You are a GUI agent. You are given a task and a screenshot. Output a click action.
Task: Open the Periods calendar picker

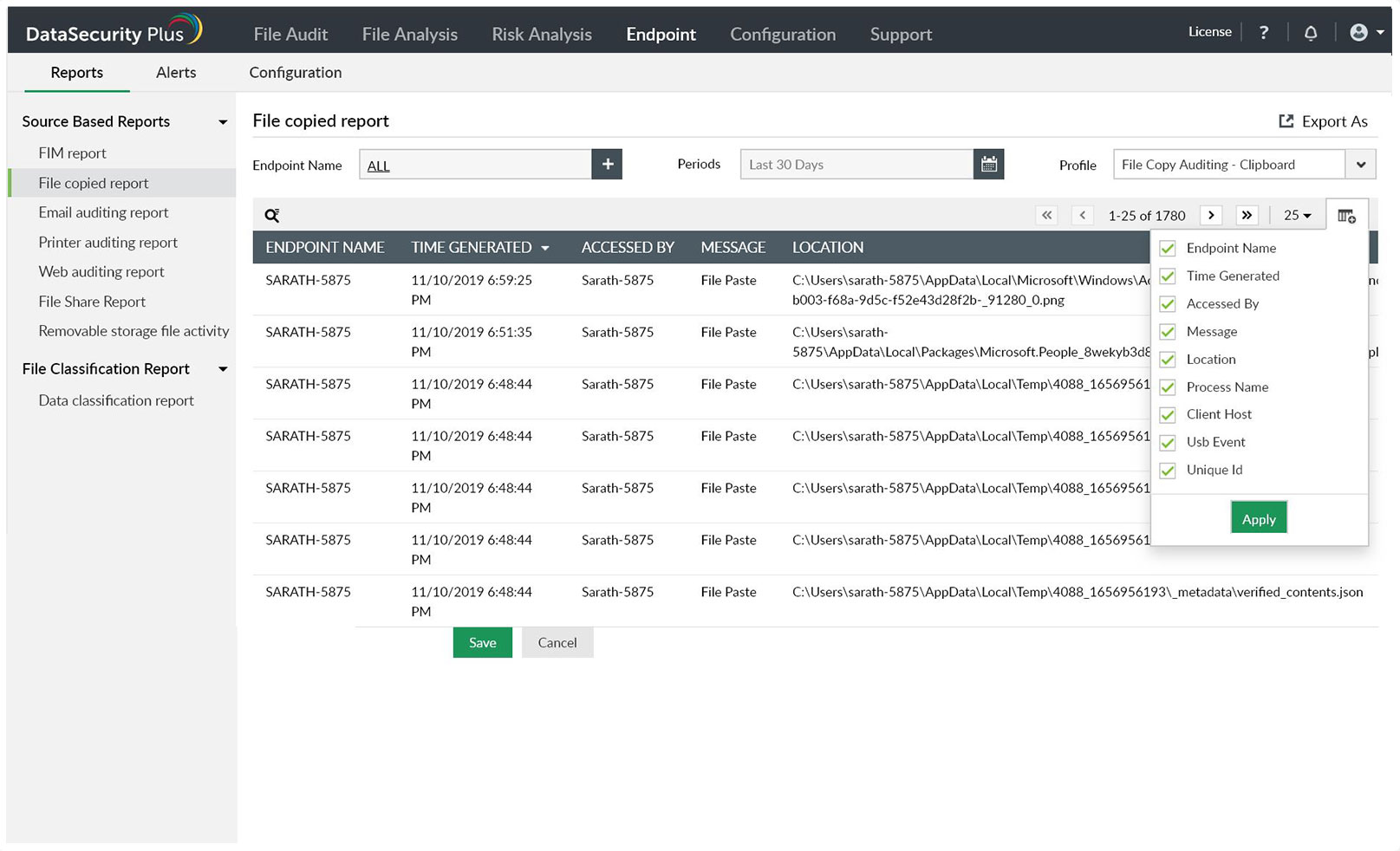click(988, 164)
